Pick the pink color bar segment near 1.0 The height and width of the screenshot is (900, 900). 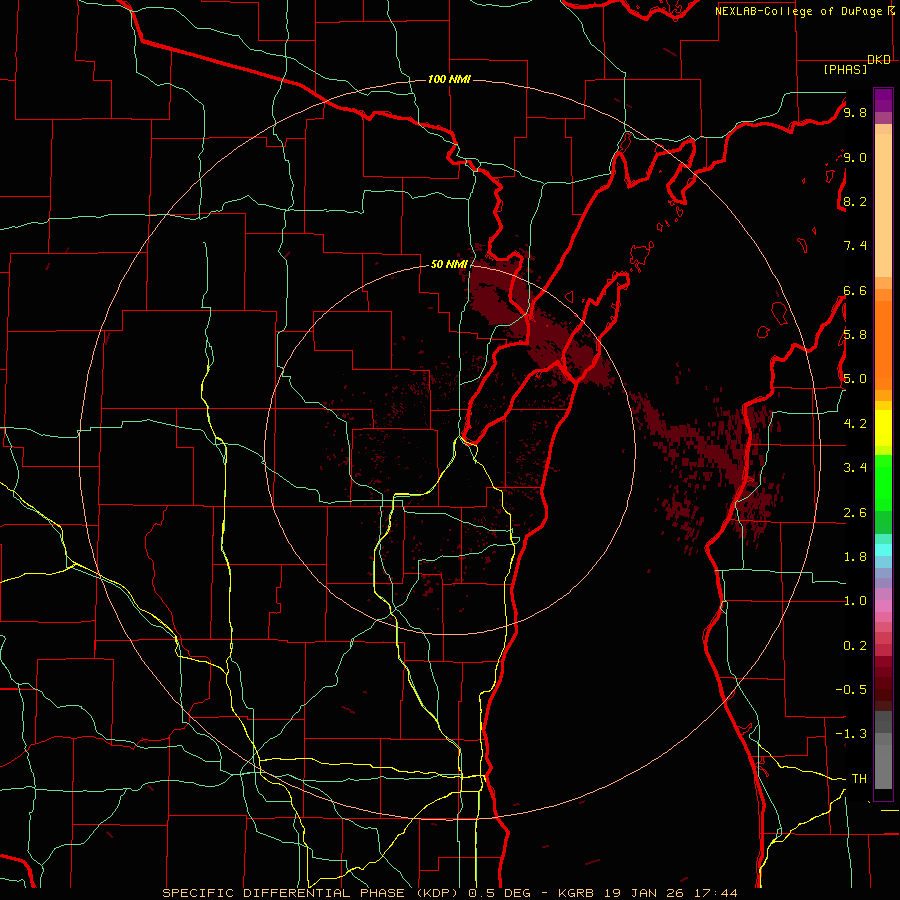883,606
